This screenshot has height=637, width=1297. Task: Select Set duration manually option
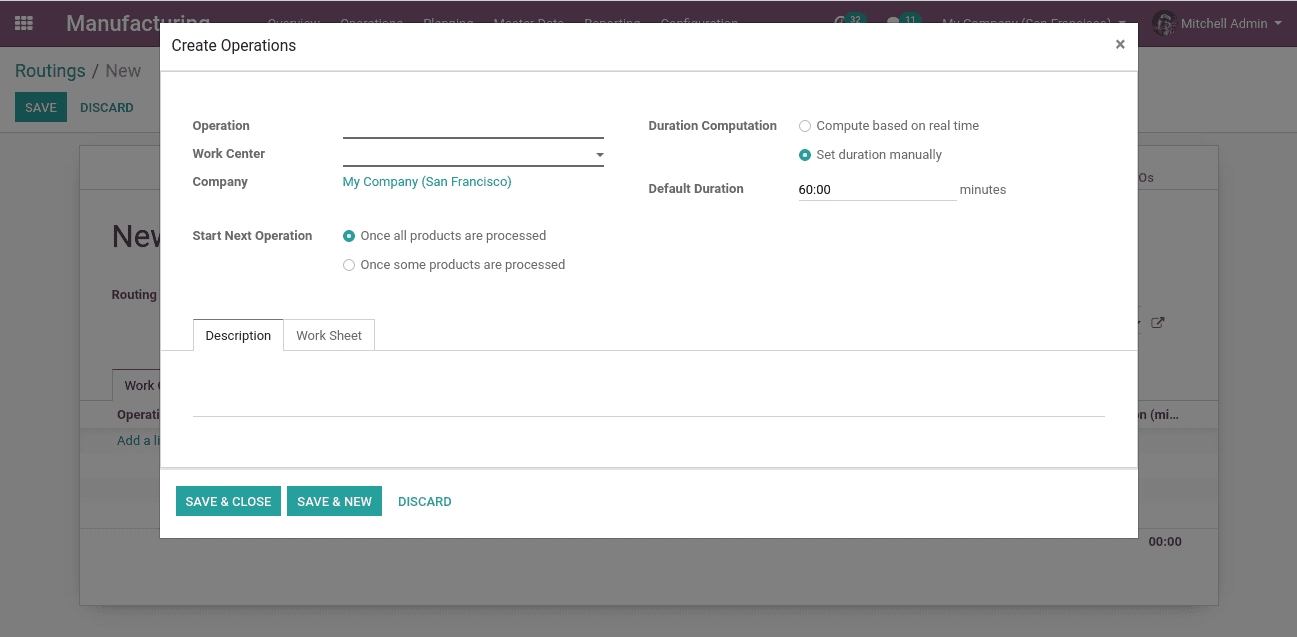[x=805, y=155]
